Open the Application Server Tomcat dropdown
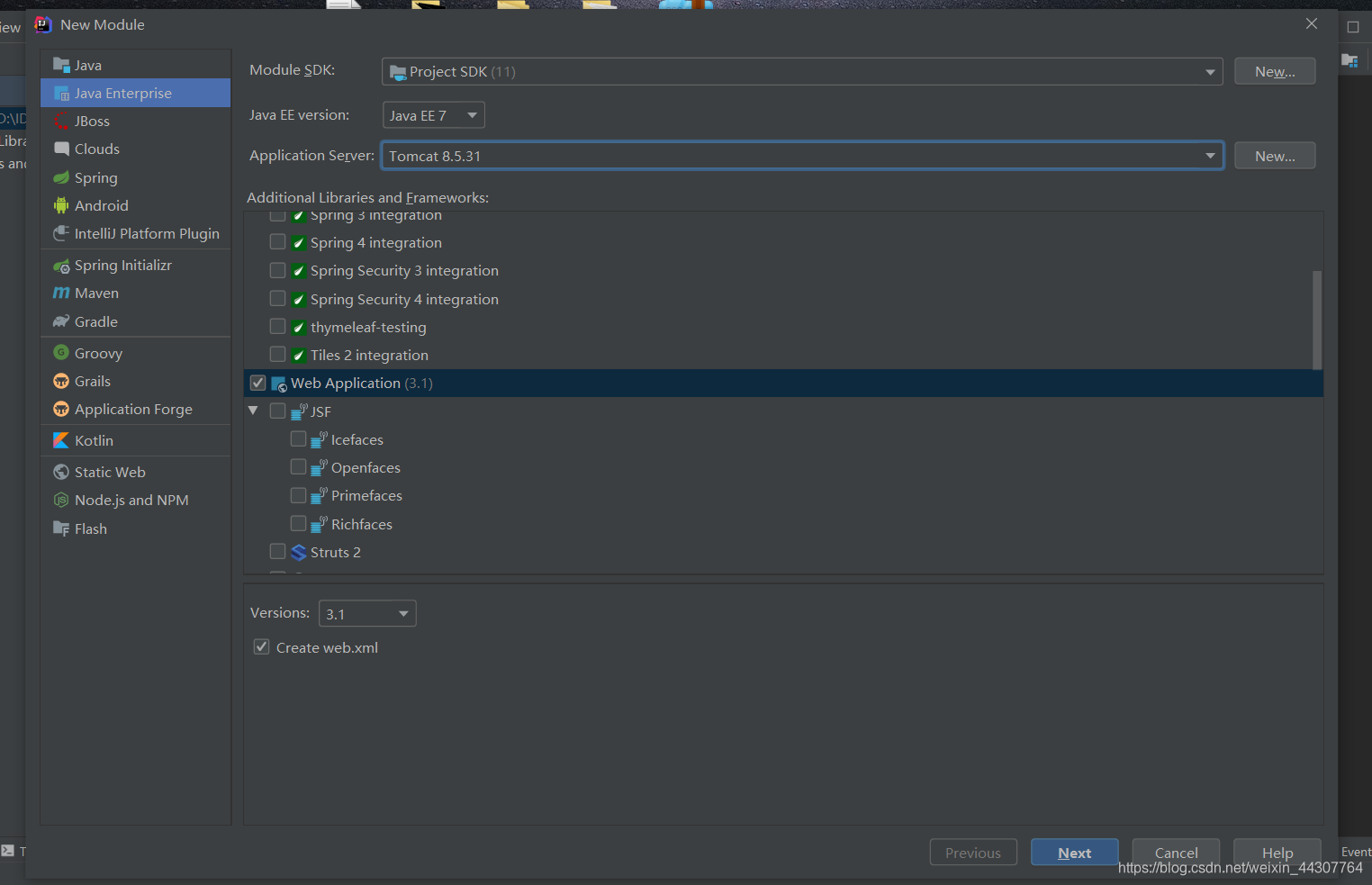 tap(802, 156)
